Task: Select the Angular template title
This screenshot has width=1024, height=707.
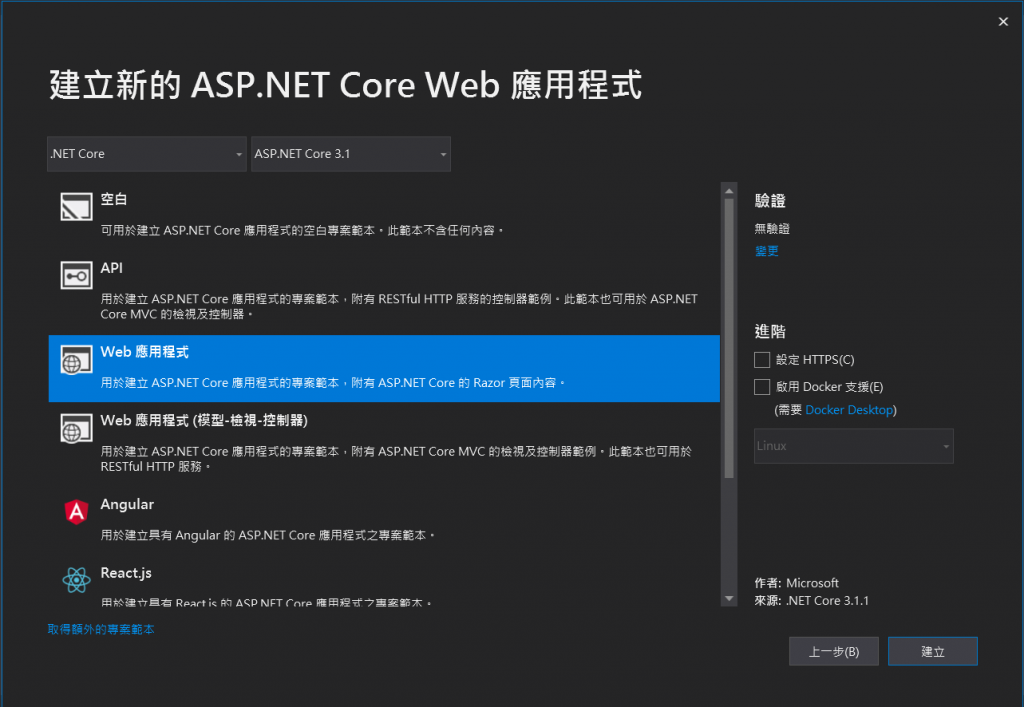Action: coord(127,504)
